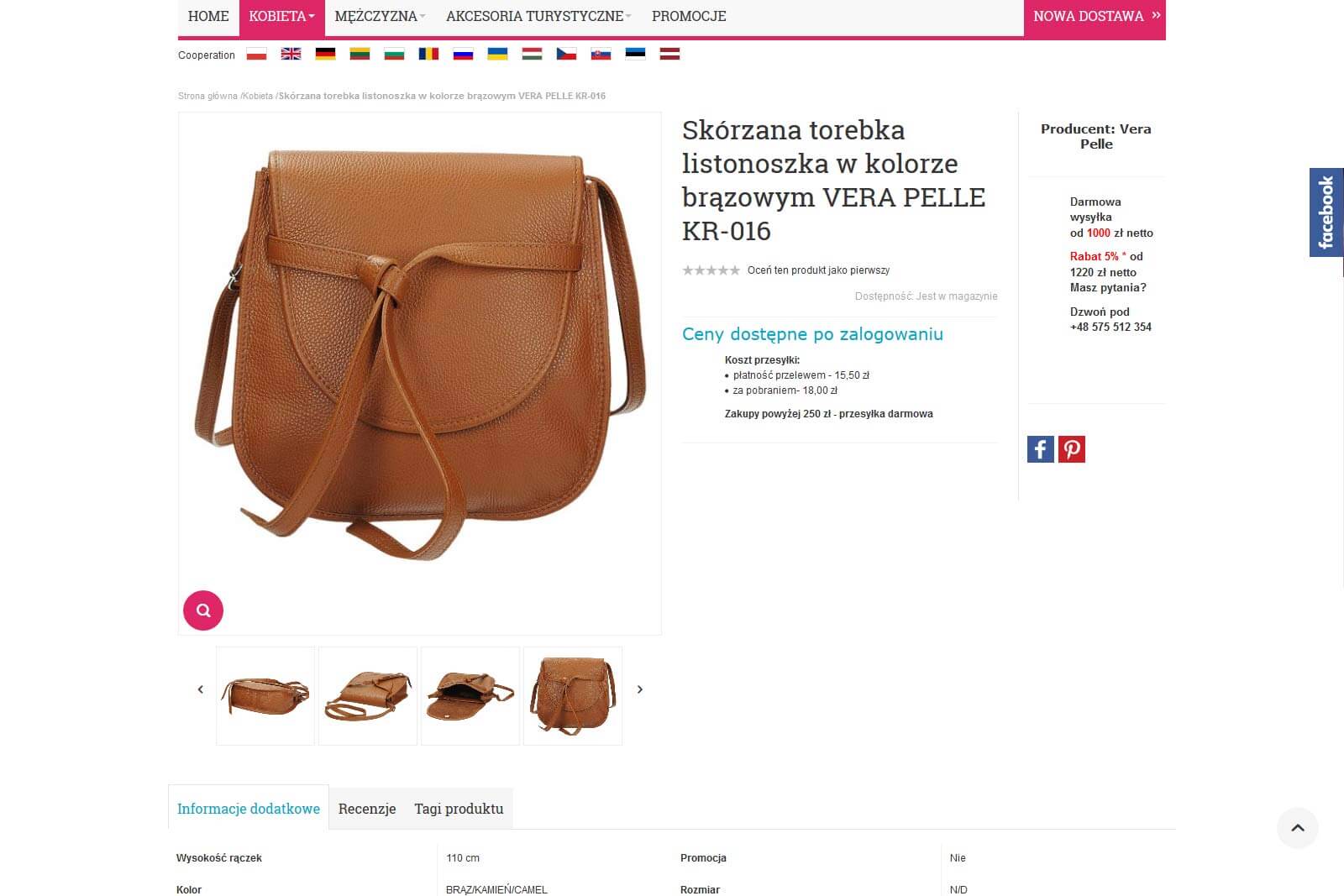Open the Tagi produktu tab
The image size is (1344, 896).
point(459,809)
